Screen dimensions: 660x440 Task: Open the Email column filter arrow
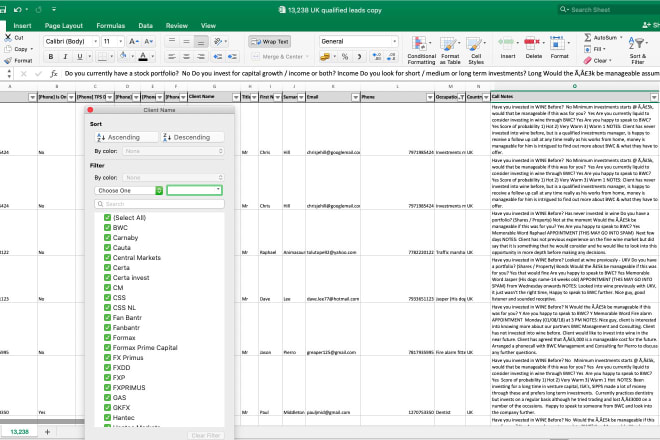[355, 97]
